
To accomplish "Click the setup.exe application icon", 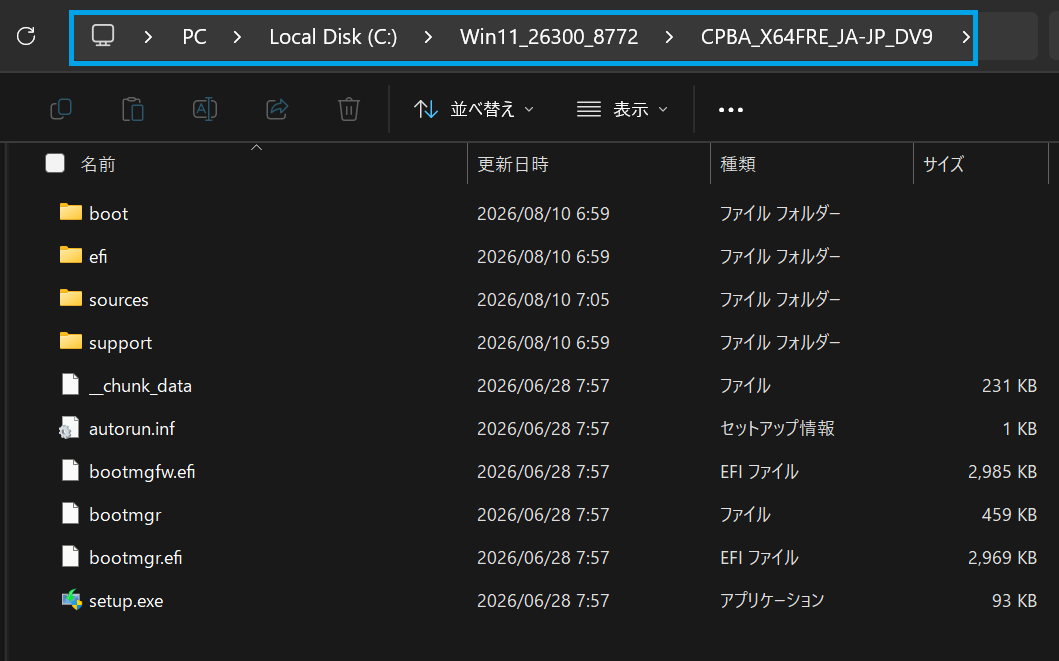I will tap(72, 600).
